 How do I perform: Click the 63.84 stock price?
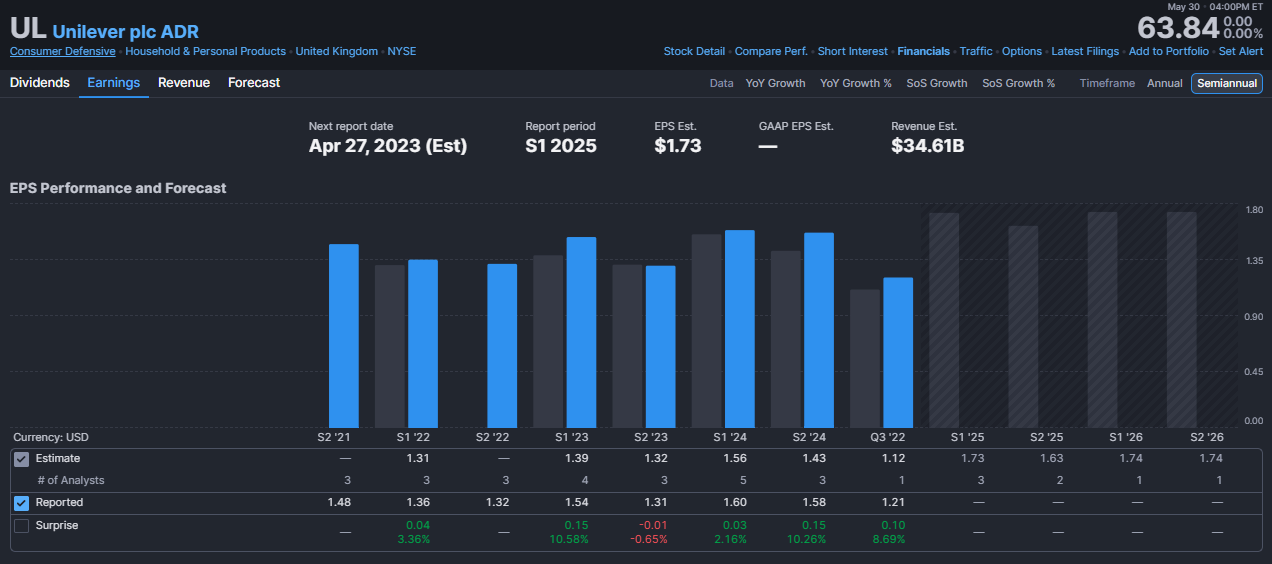tap(1178, 27)
